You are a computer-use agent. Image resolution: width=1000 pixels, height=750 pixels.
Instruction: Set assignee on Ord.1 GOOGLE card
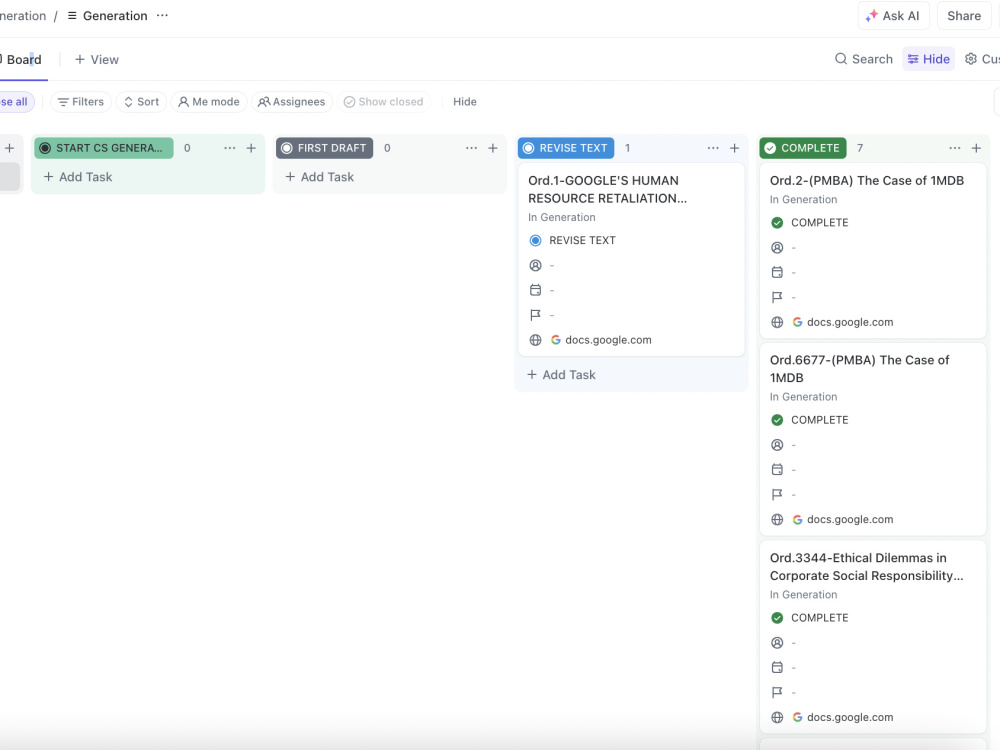536,265
